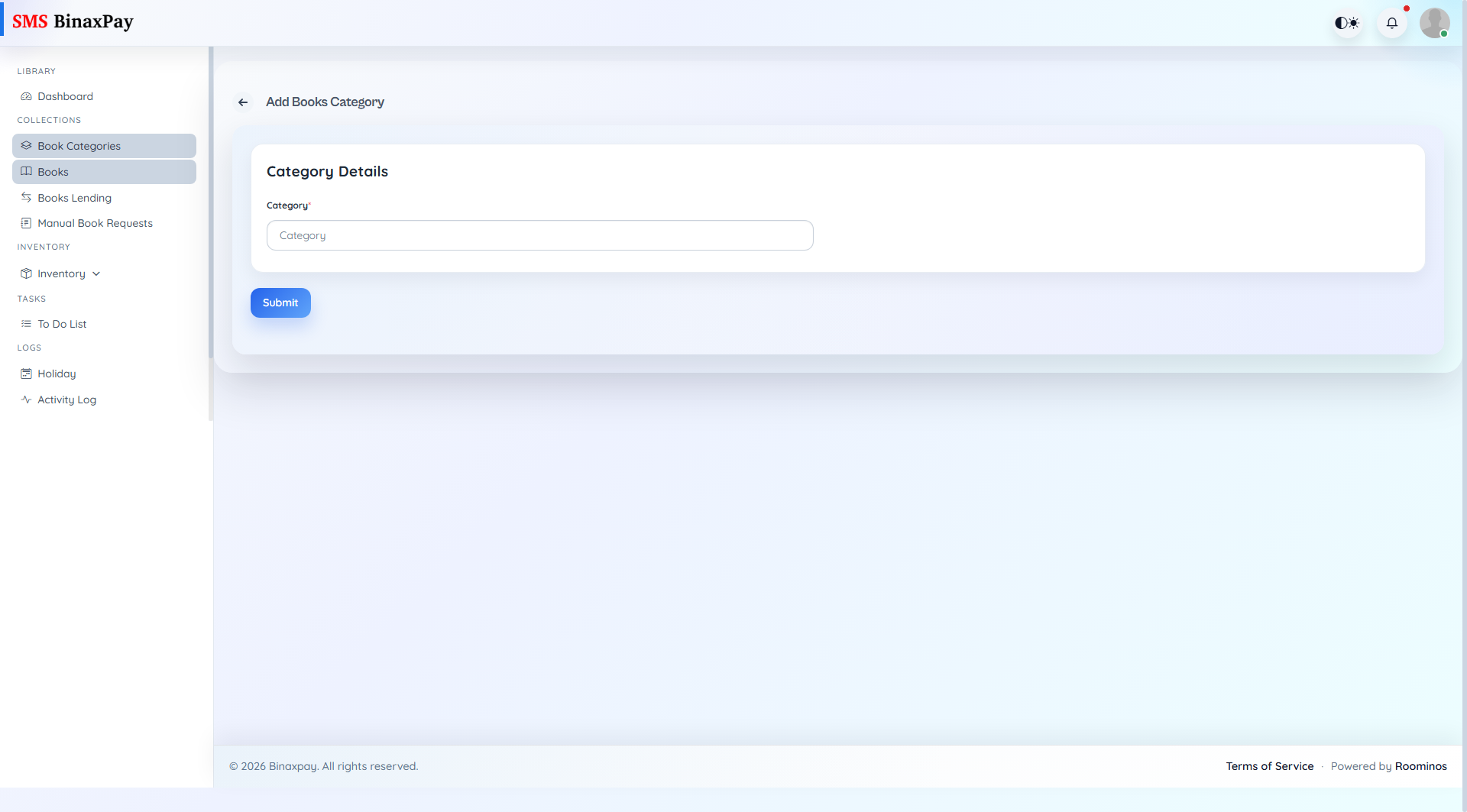Click the sidebar scrollbar
Image resolution: width=1467 pixels, height=812 pixels.
[x=209, y=229]
